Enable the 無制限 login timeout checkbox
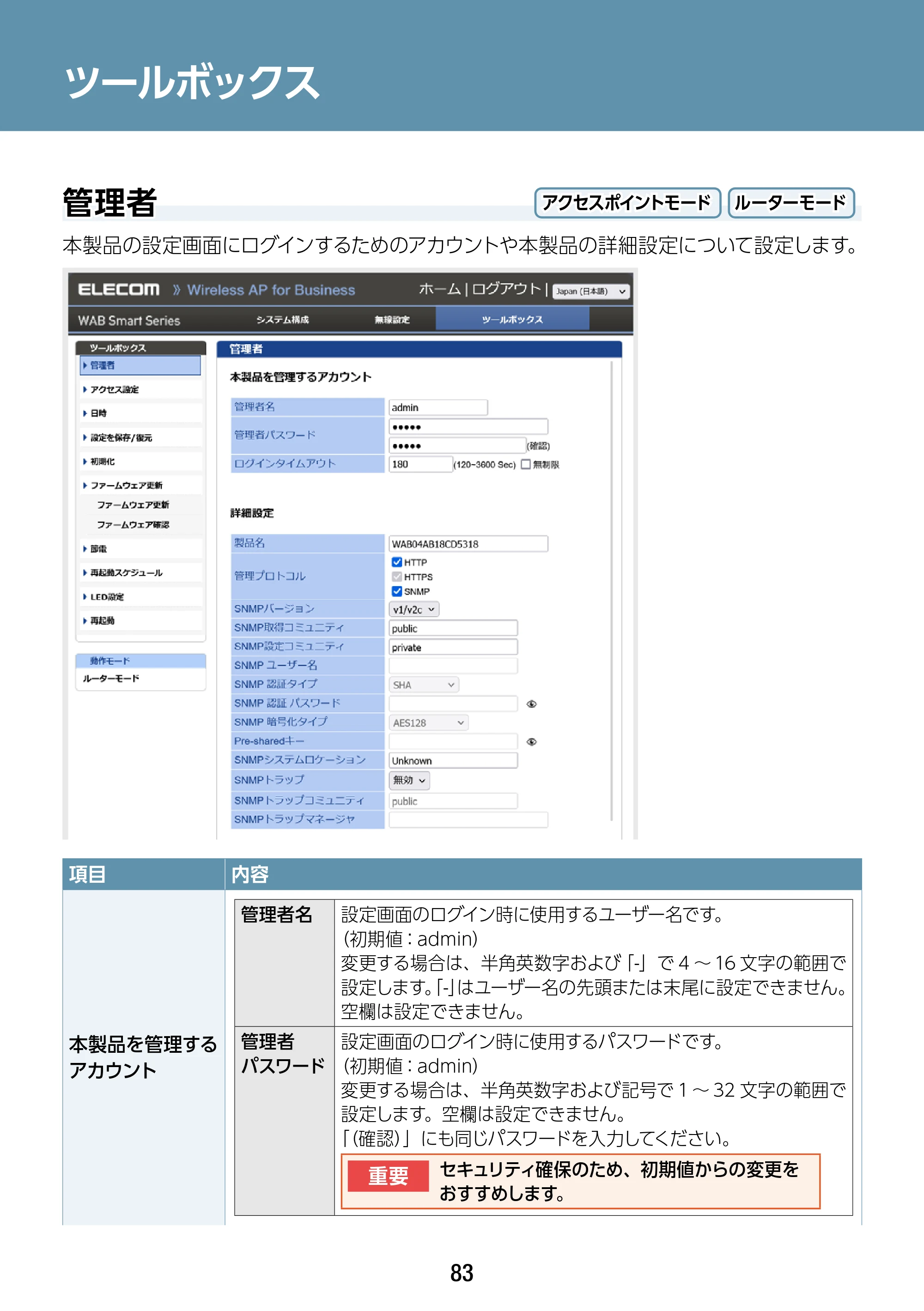Viewport: 924px width, 1311px height. tap(525, 464)
